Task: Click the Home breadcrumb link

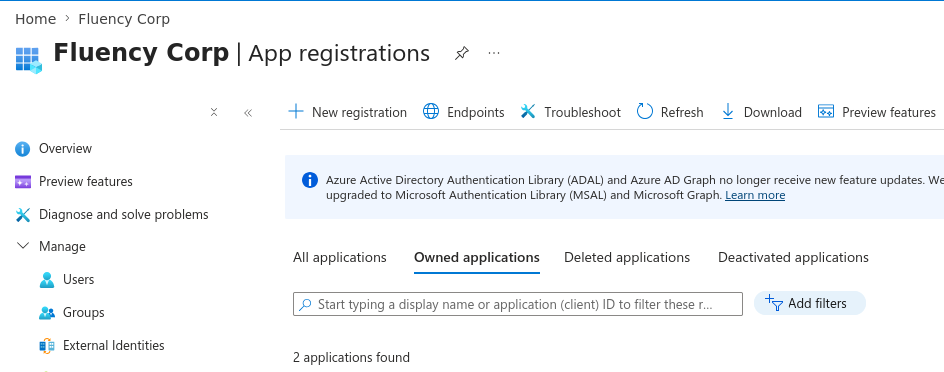Action: (35, 19)
